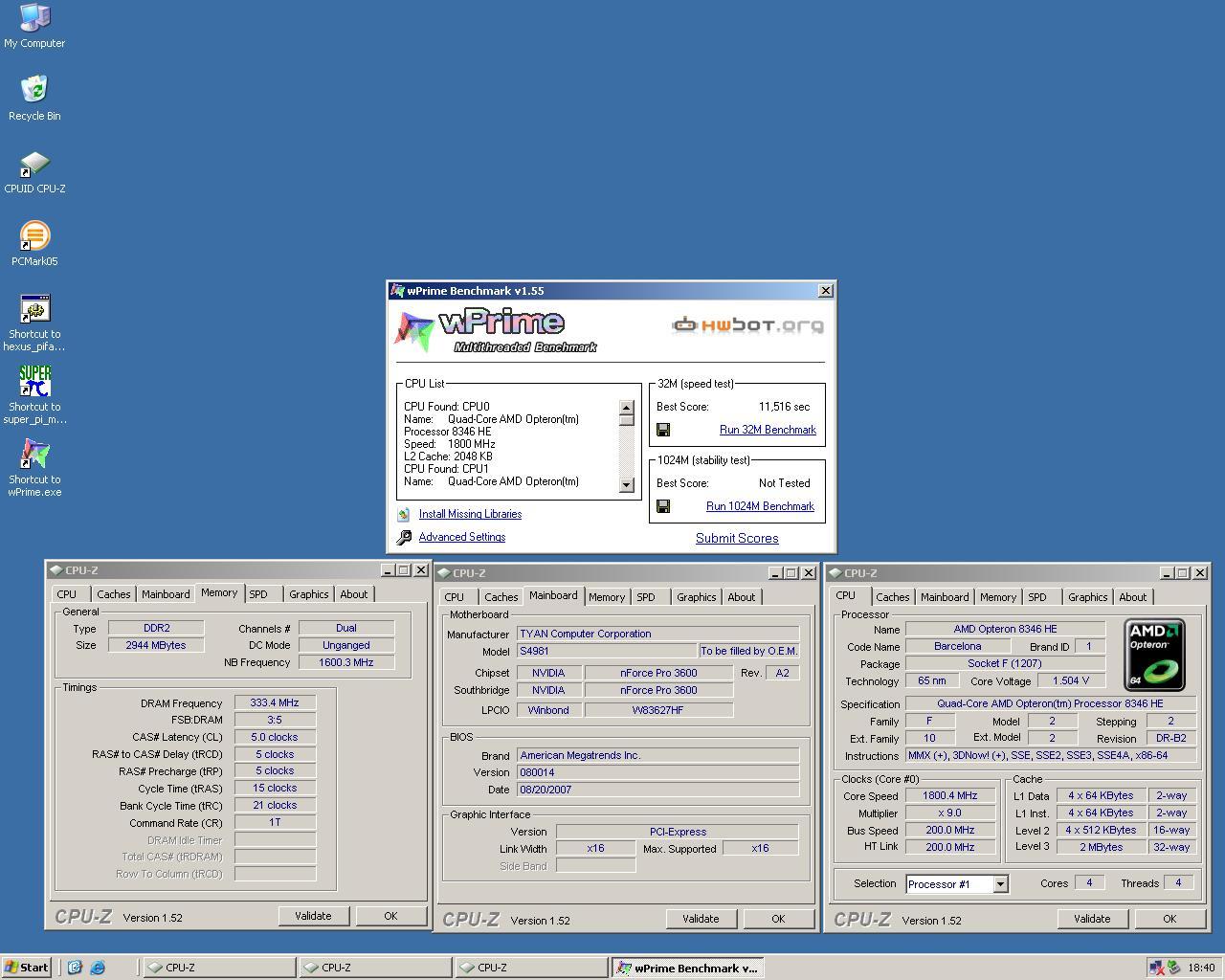The height and width of the screenshot is (980, 1225).
Task: Open Install Missing Libraries link
Action: coord(470,514)
